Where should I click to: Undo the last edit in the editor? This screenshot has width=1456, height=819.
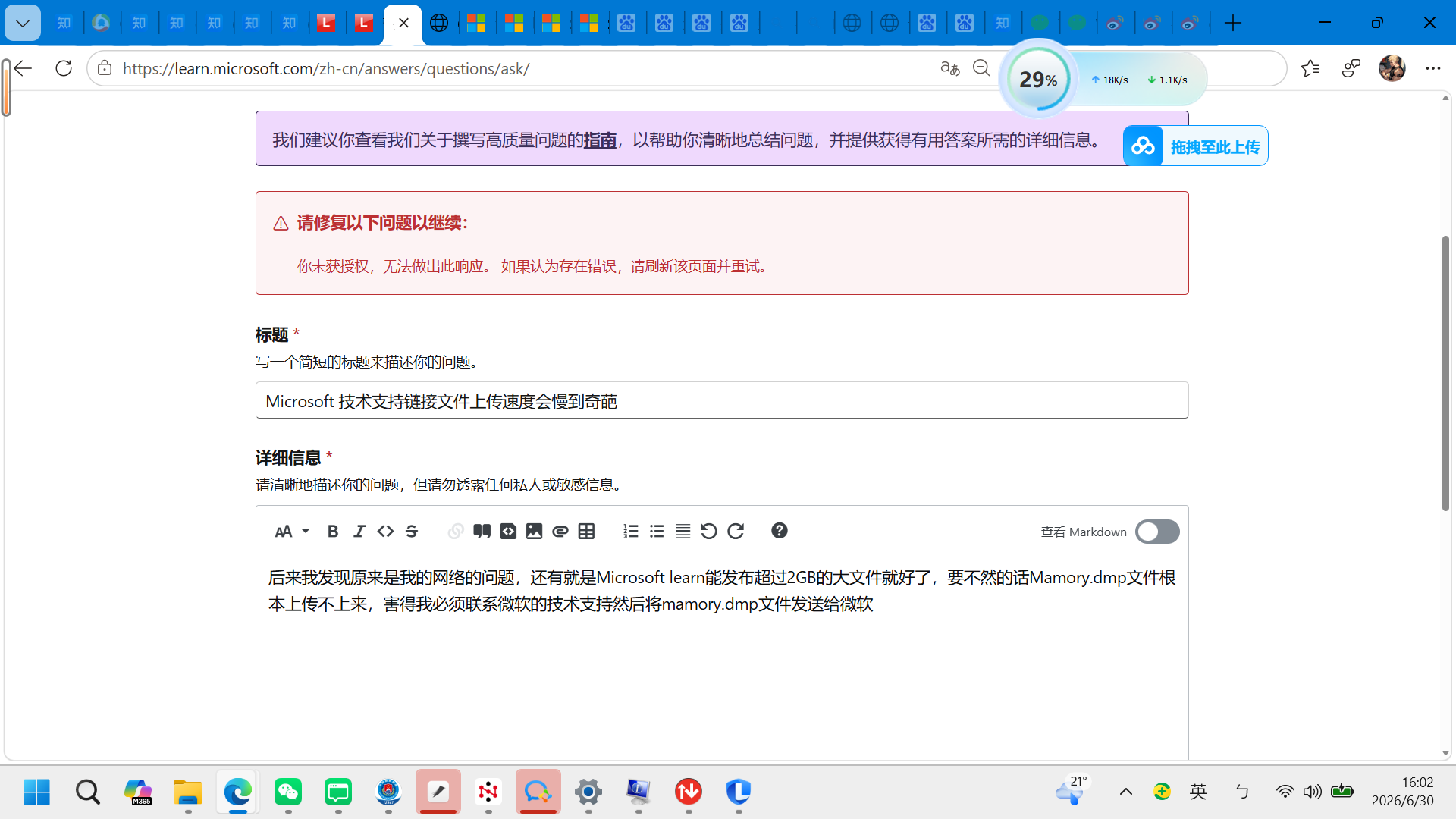coord(709,532)
